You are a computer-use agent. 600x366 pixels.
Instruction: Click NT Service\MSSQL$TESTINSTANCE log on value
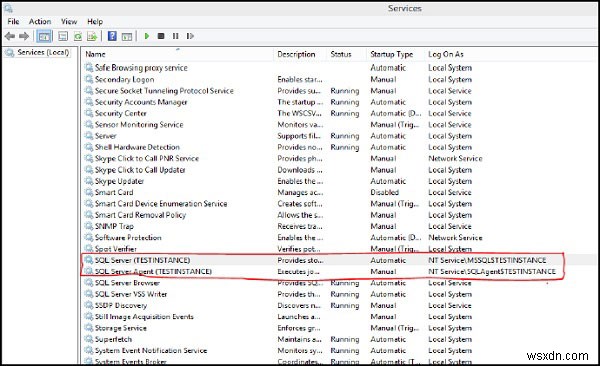[487, 260]
